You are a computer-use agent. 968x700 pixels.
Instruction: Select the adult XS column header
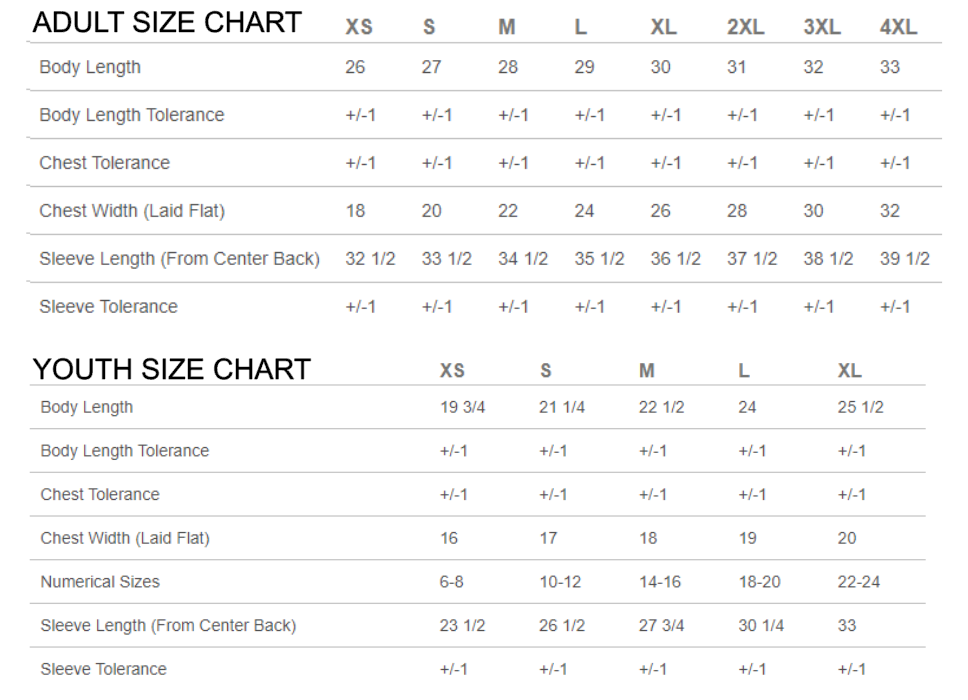pyautogui.click(x=359, y=27)
